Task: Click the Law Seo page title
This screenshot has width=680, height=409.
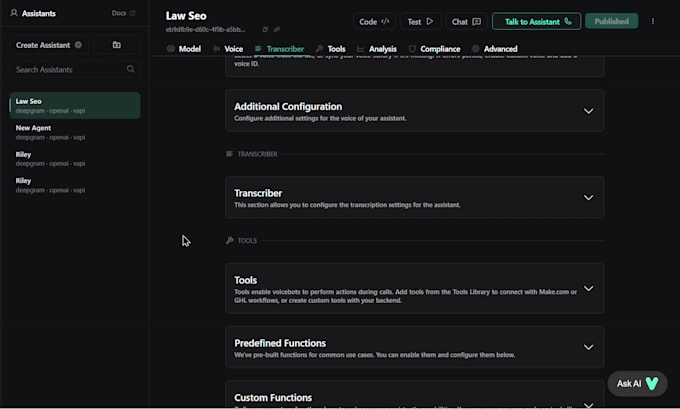Action: coord(186,16)
